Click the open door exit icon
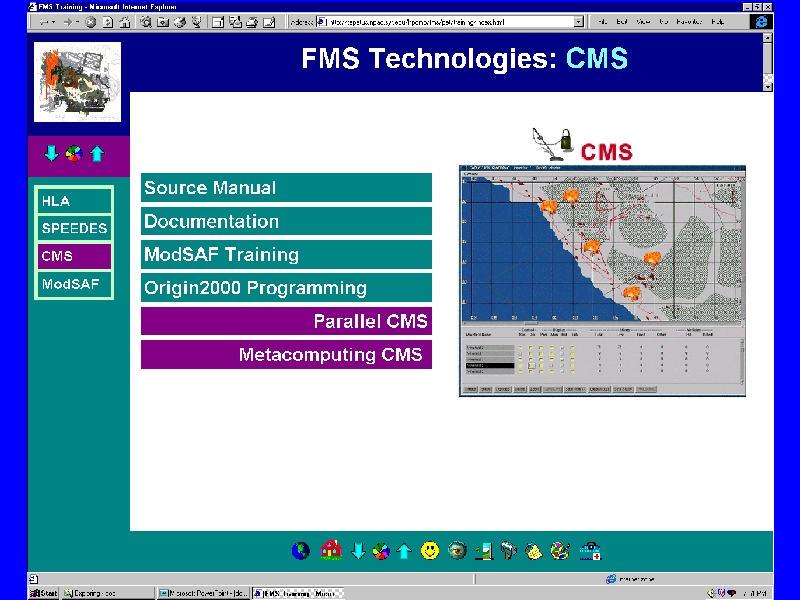 (x=484, y=551)
